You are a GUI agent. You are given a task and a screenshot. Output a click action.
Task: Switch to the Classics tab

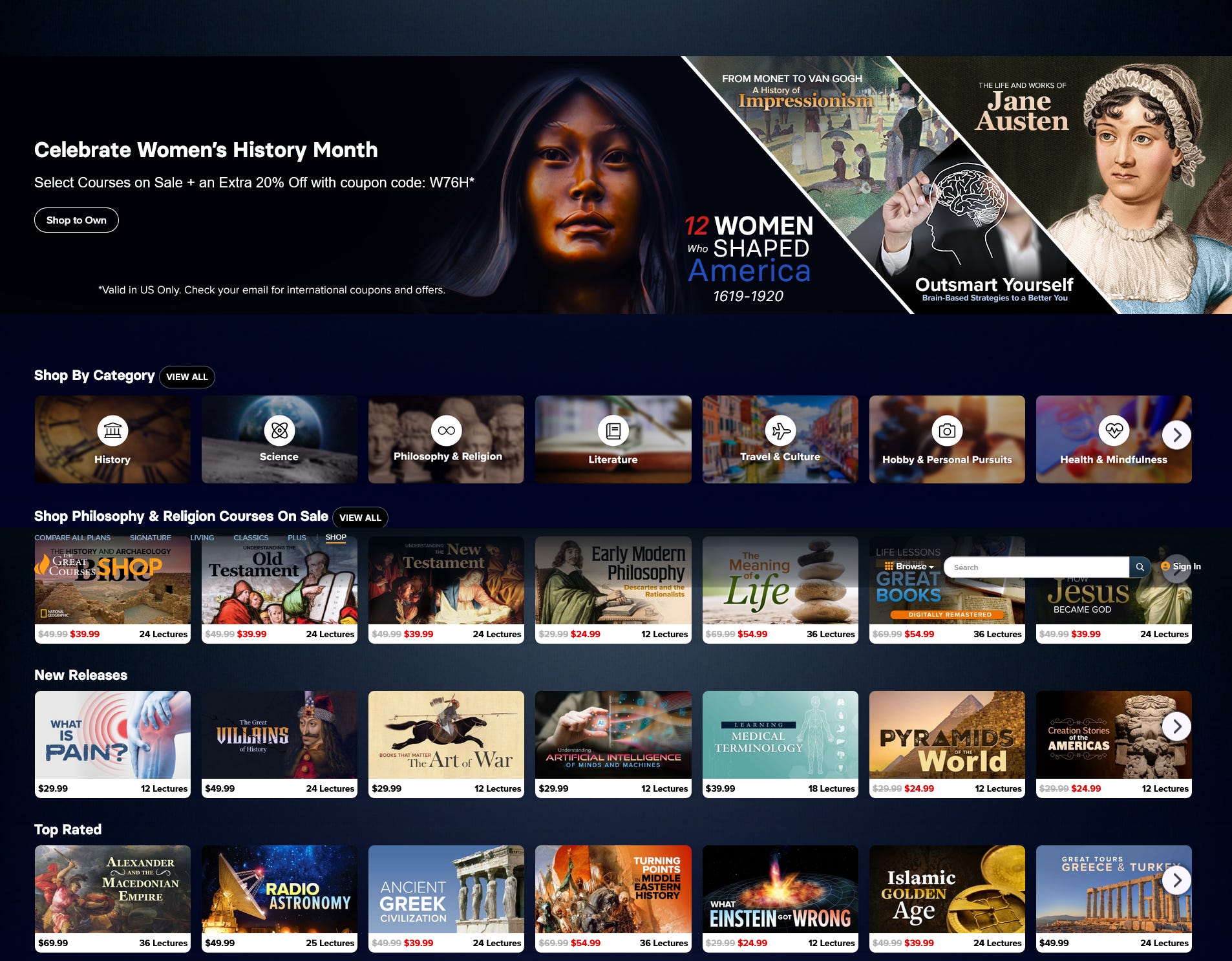tap(251, 538)
